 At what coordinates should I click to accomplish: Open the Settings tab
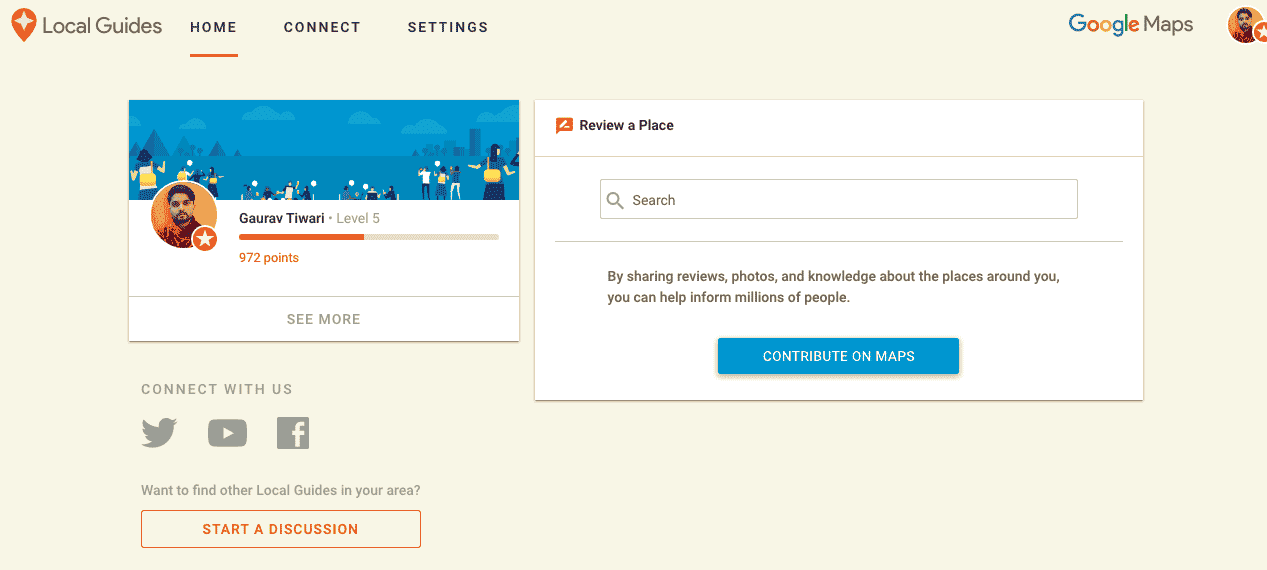(x=448, y=27)
